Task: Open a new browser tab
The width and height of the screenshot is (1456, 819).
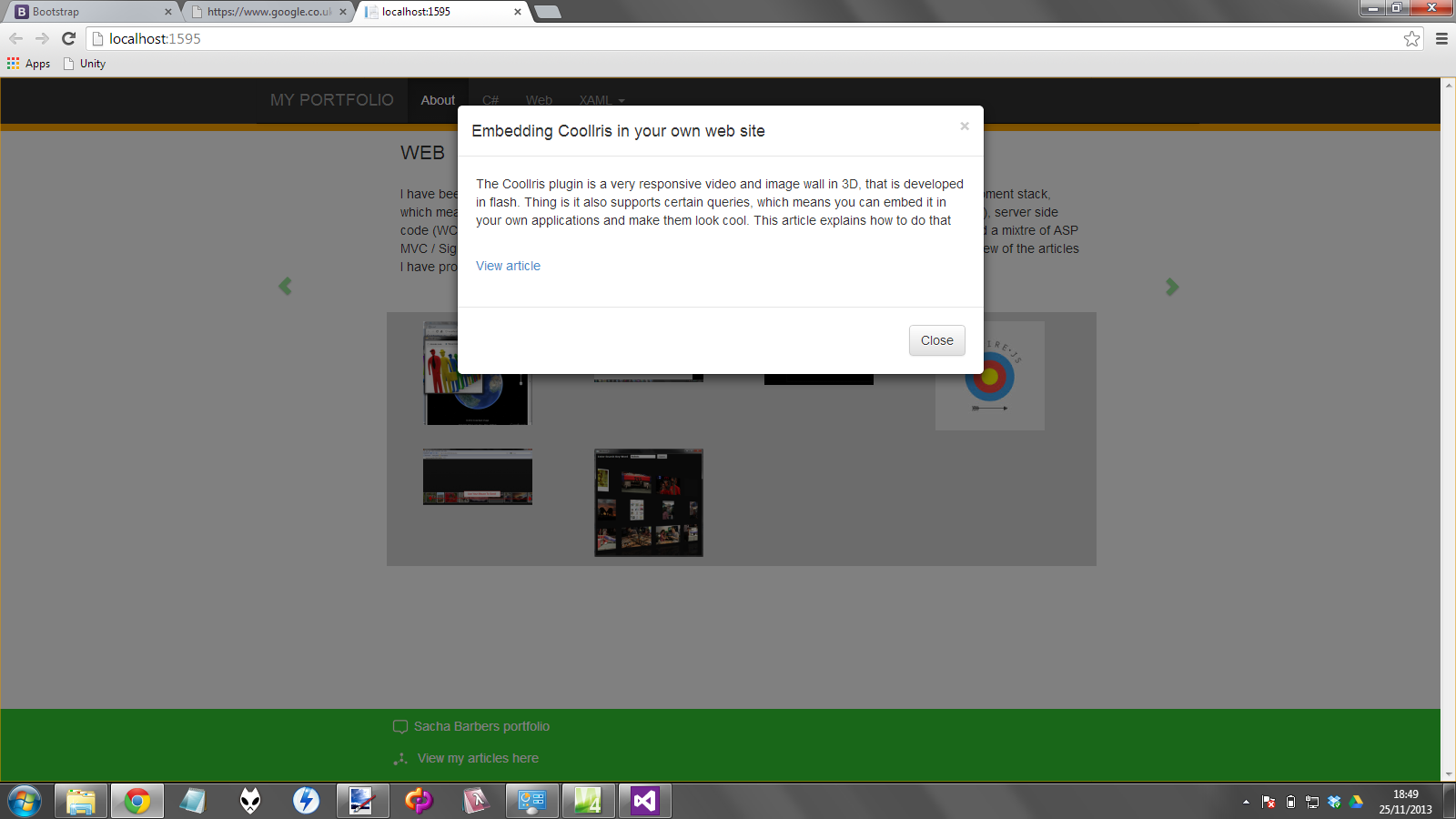Action: [547, 12]
